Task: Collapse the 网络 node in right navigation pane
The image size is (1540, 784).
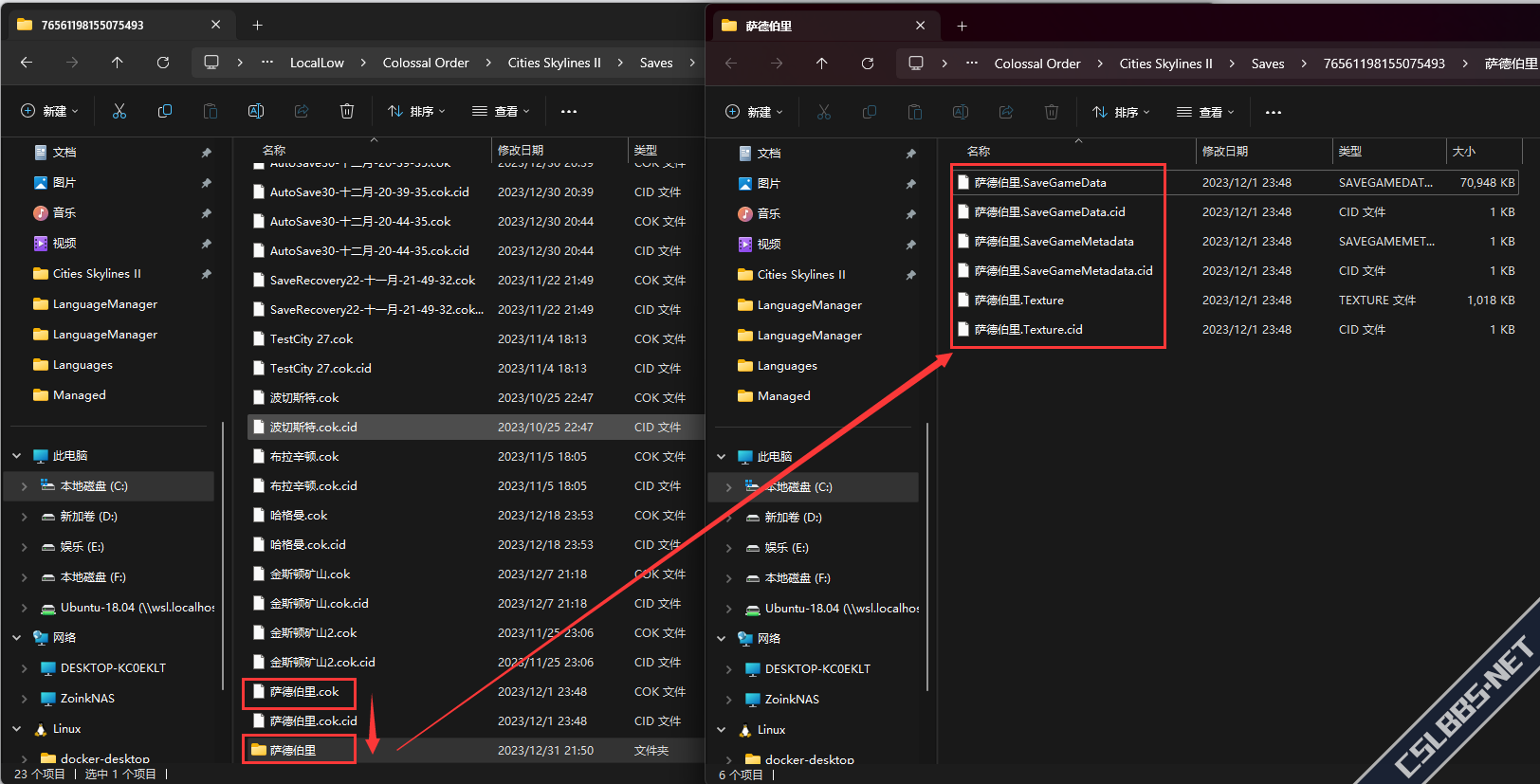Action: pyautogui.click(x=721, y=639)
